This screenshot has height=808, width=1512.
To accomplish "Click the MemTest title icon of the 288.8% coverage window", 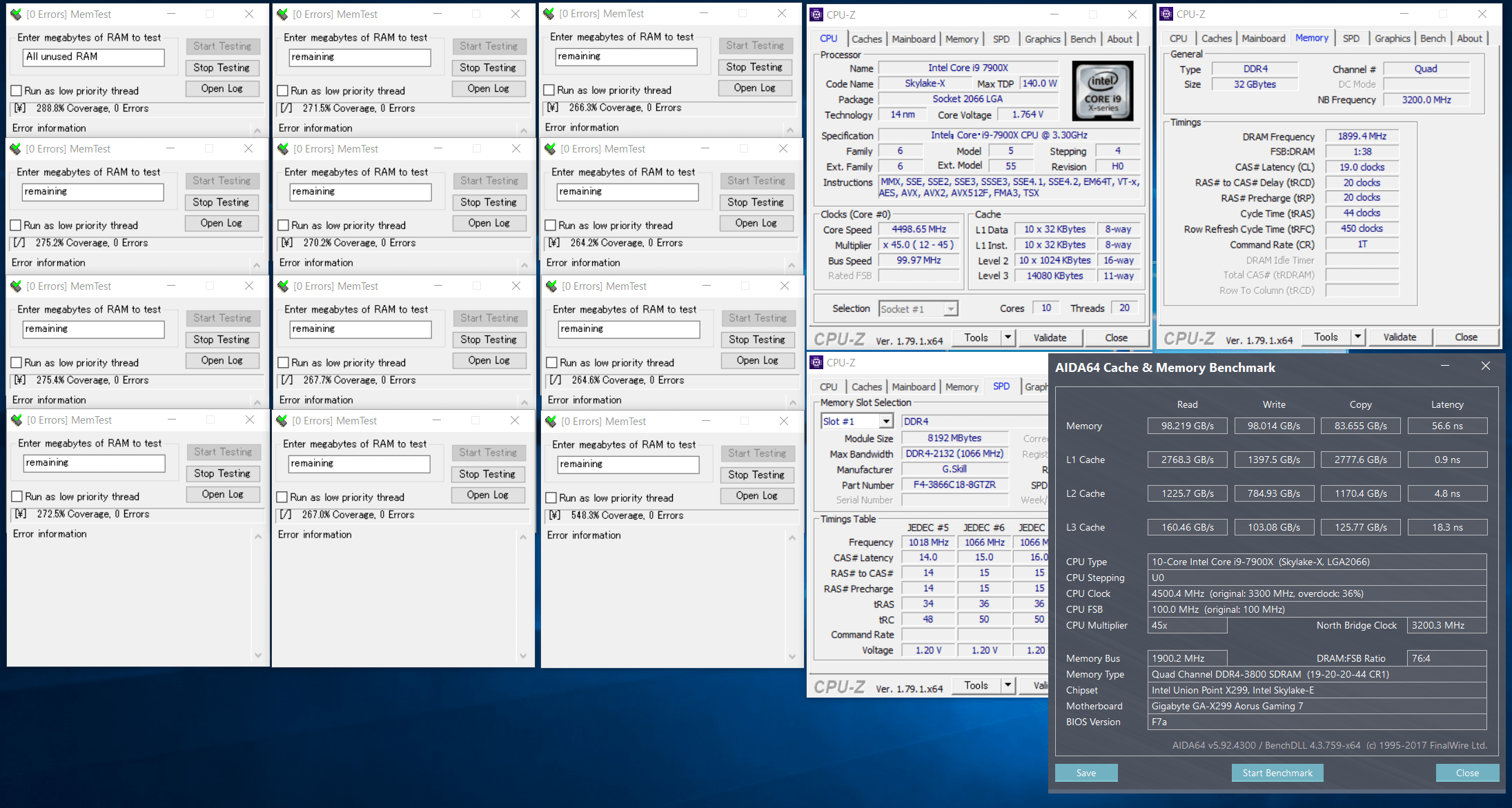I will click(x=16, y=14).
